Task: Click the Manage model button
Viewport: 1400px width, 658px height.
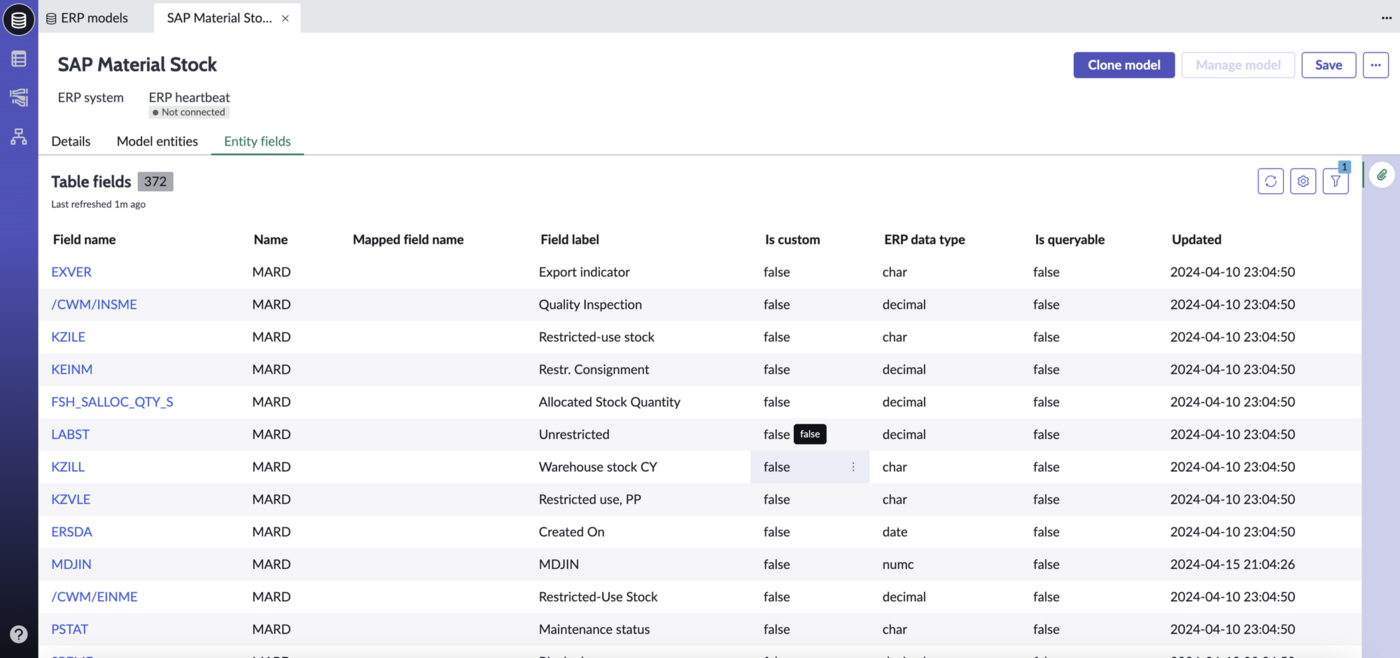Action: tap(1238, 65)
